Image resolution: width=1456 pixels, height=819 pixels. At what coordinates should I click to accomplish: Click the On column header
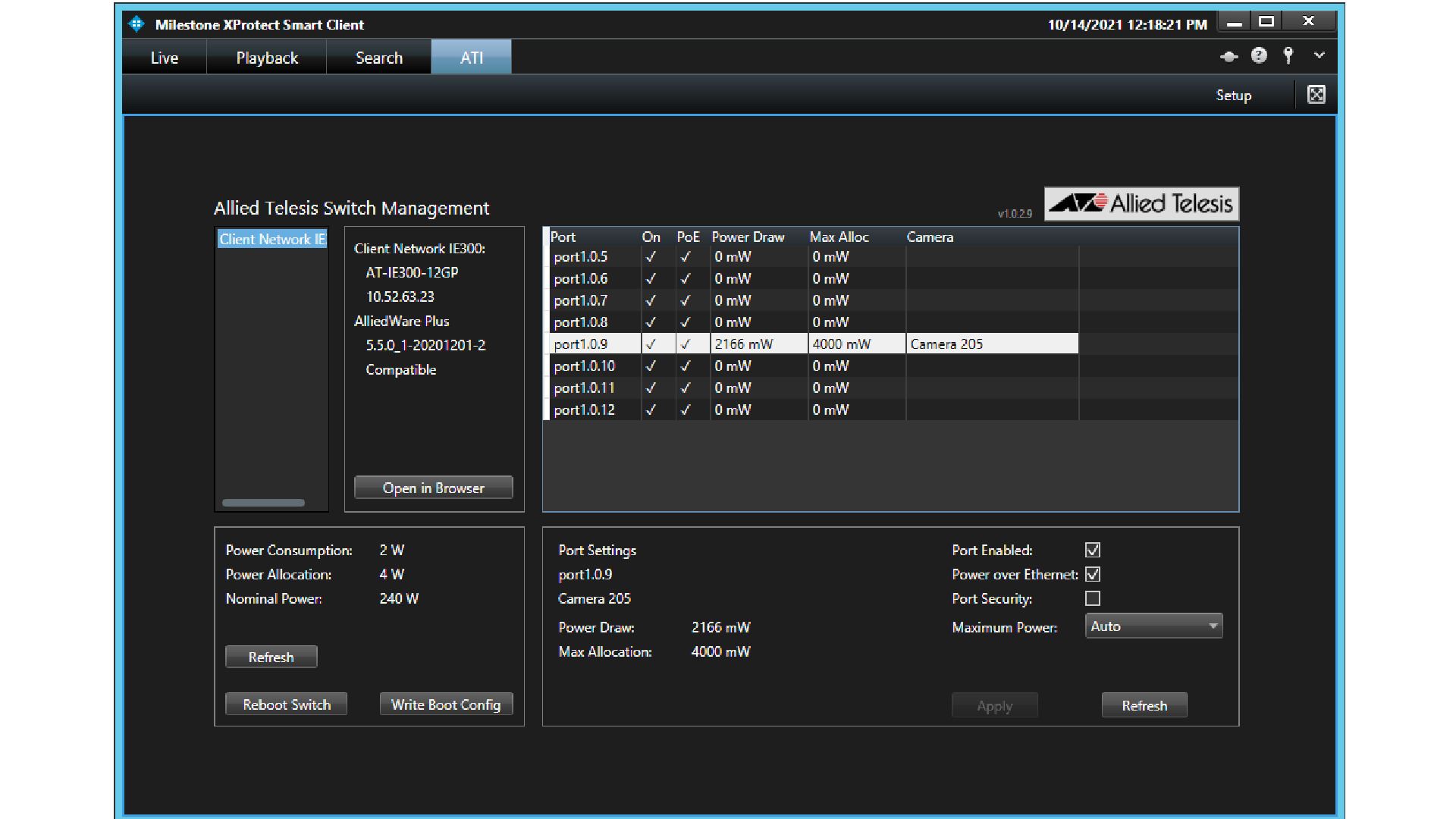coord(651,237)
